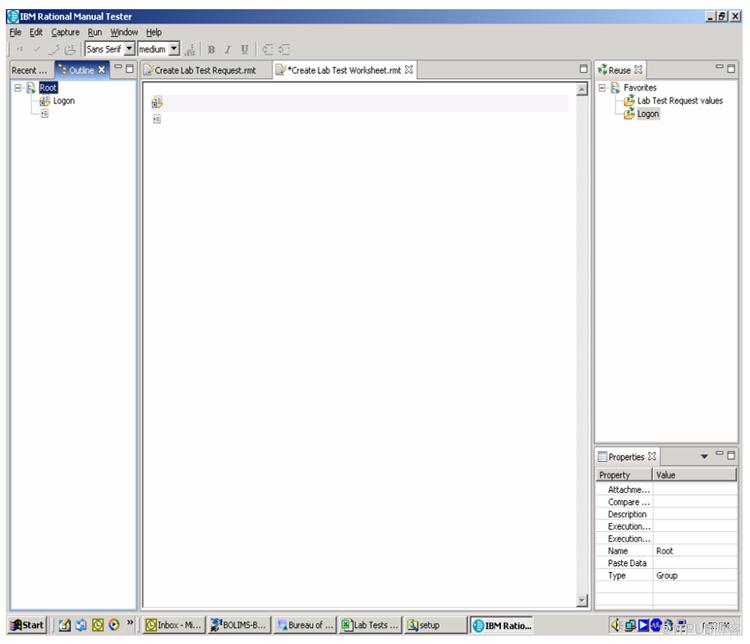Screen dimensions: 750x644
Task: Switch to the Recent view tab
Action: (x=32, y=70)
